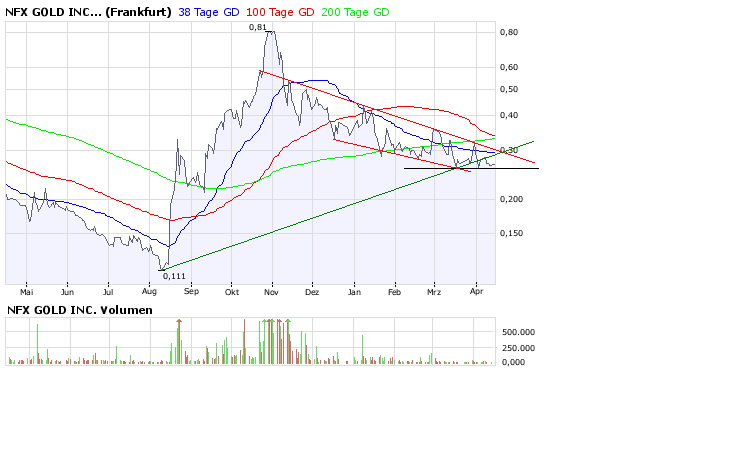The width and height of the screenshot is (738, 475).
Task: Click the 0,80 price axis label
Action: pos(509,32)
